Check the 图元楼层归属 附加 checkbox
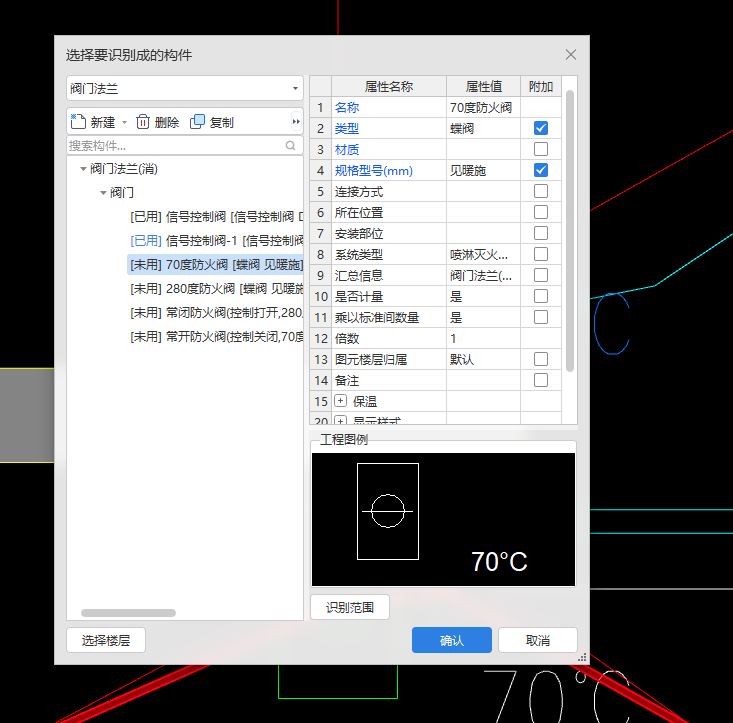Image resolution: width=733 pixels, height=723 pixels. click(541, 359)
